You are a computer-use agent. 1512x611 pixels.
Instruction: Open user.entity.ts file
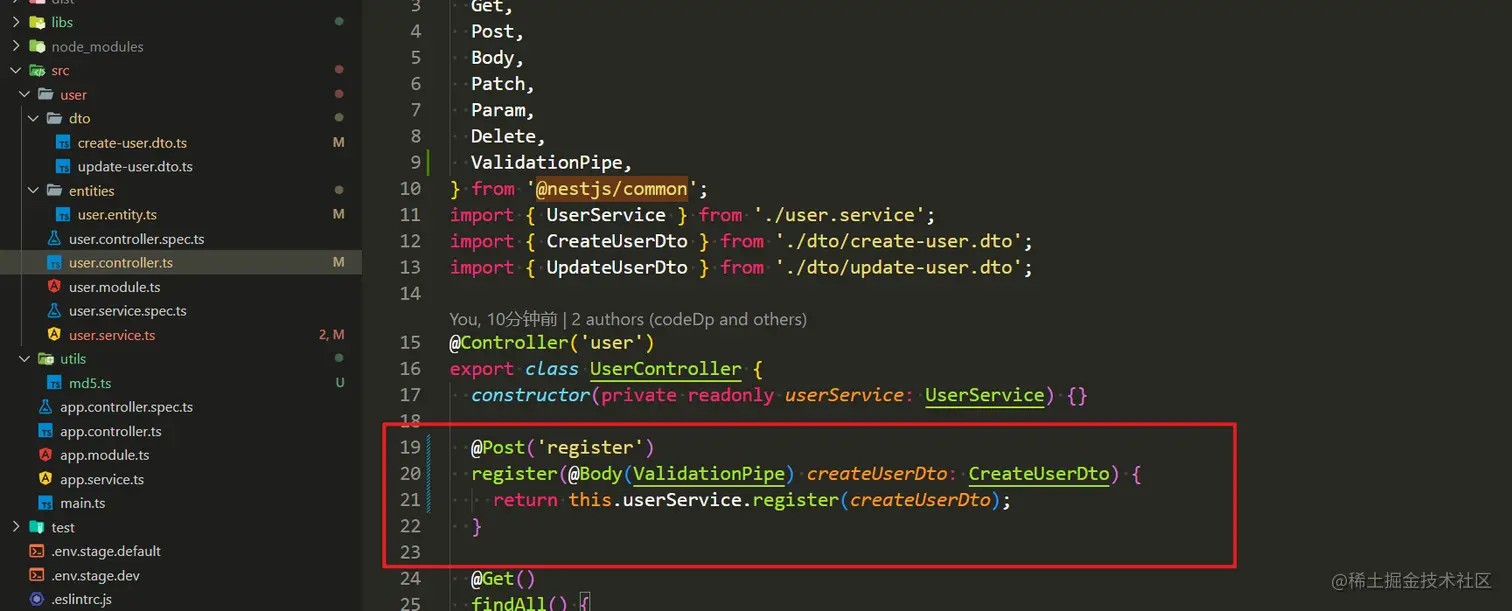click(x=117, y=215)
